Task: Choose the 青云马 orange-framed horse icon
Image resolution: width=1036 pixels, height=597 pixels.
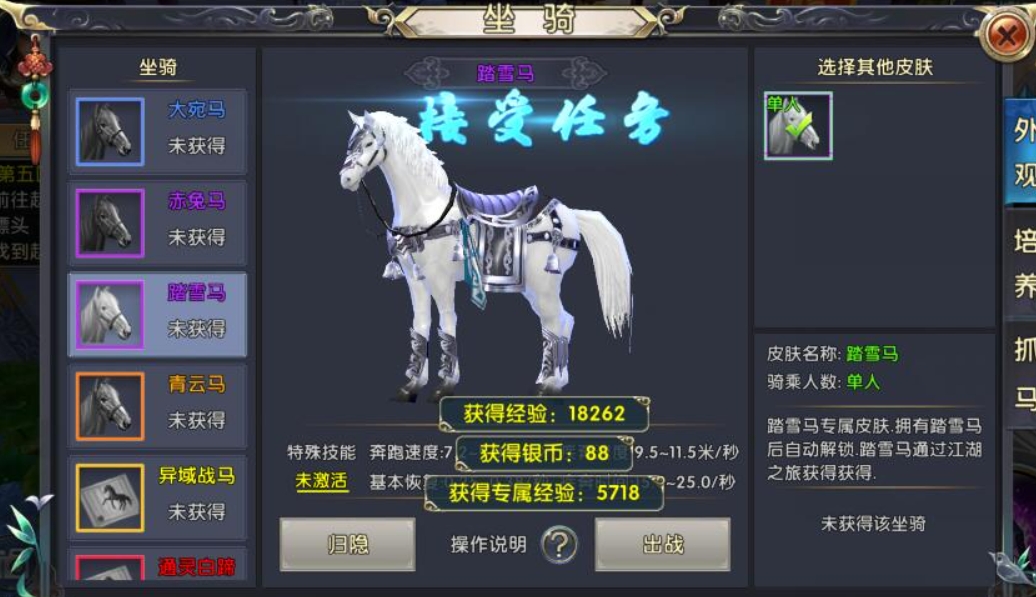Action: tap(110, 406)
